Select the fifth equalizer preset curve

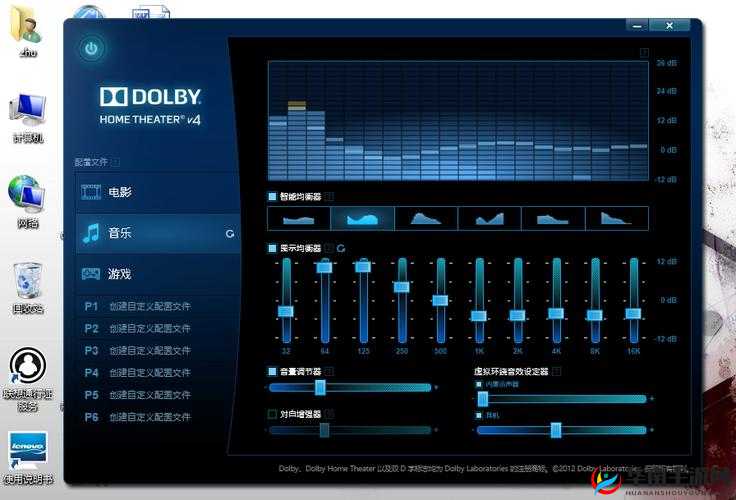552,218
